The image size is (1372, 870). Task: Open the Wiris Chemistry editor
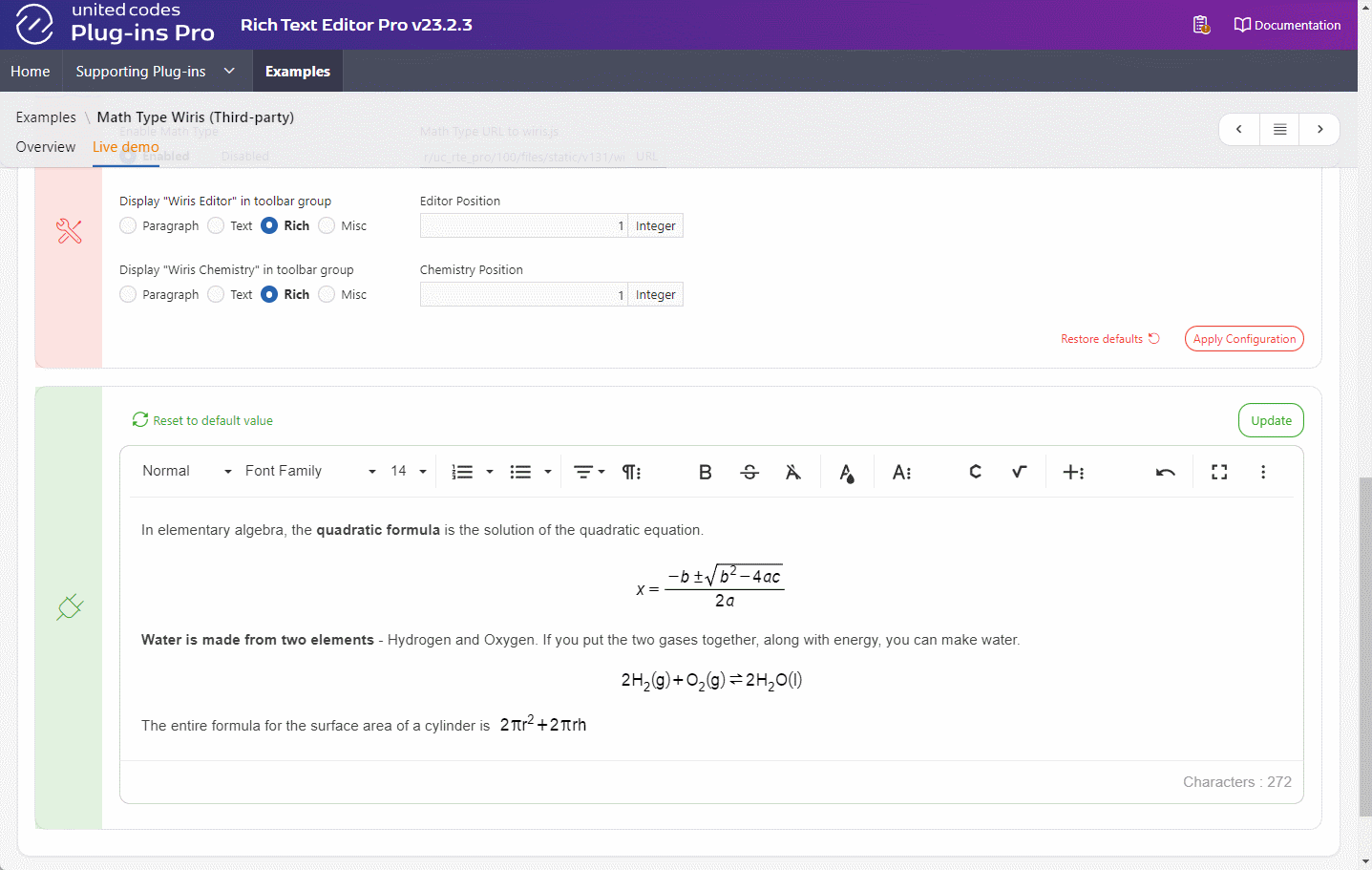click(975, 472)
